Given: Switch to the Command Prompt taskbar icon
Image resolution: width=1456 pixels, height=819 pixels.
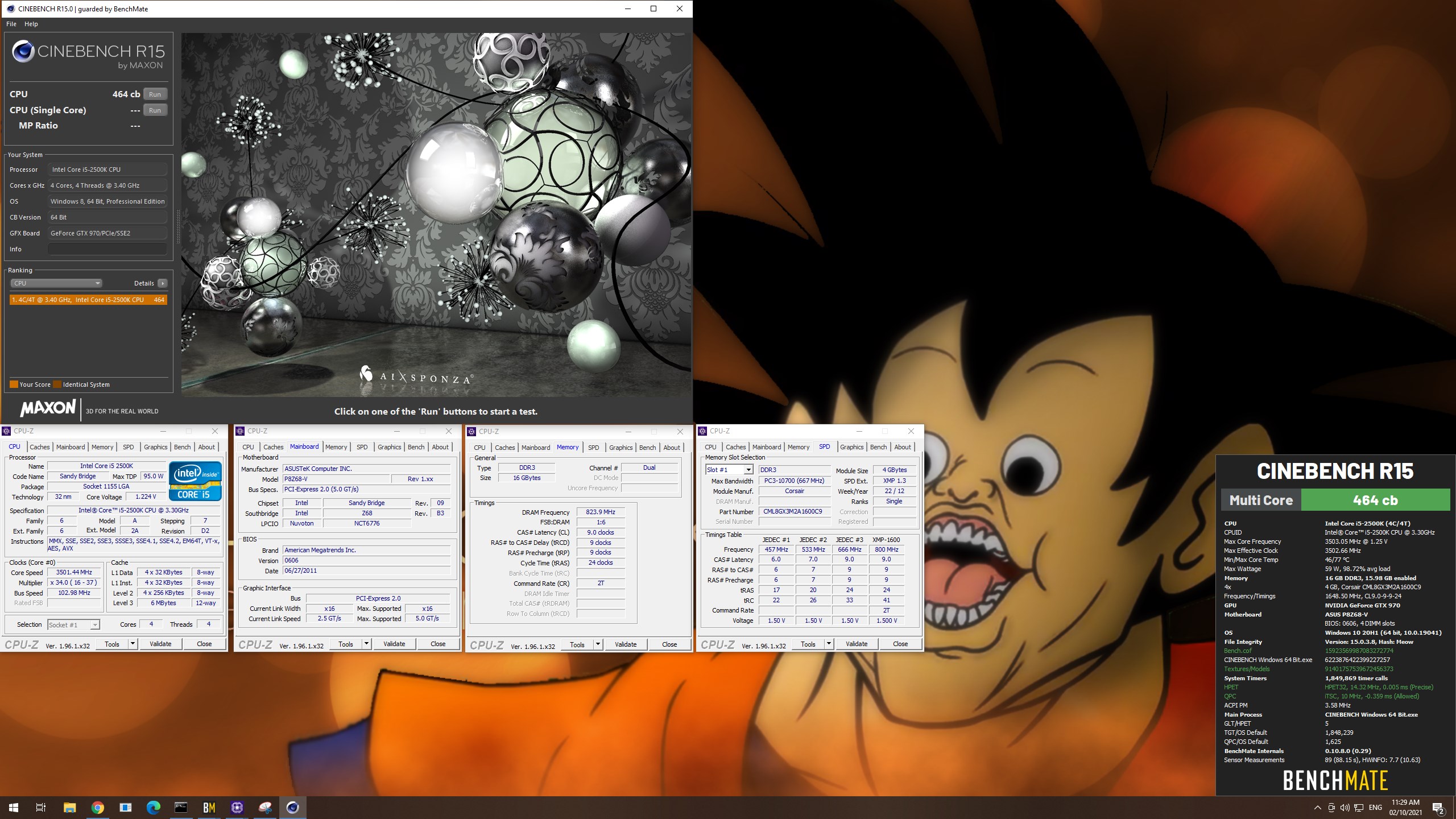Looking at the screenshot, I should click(x=181, y=808).
